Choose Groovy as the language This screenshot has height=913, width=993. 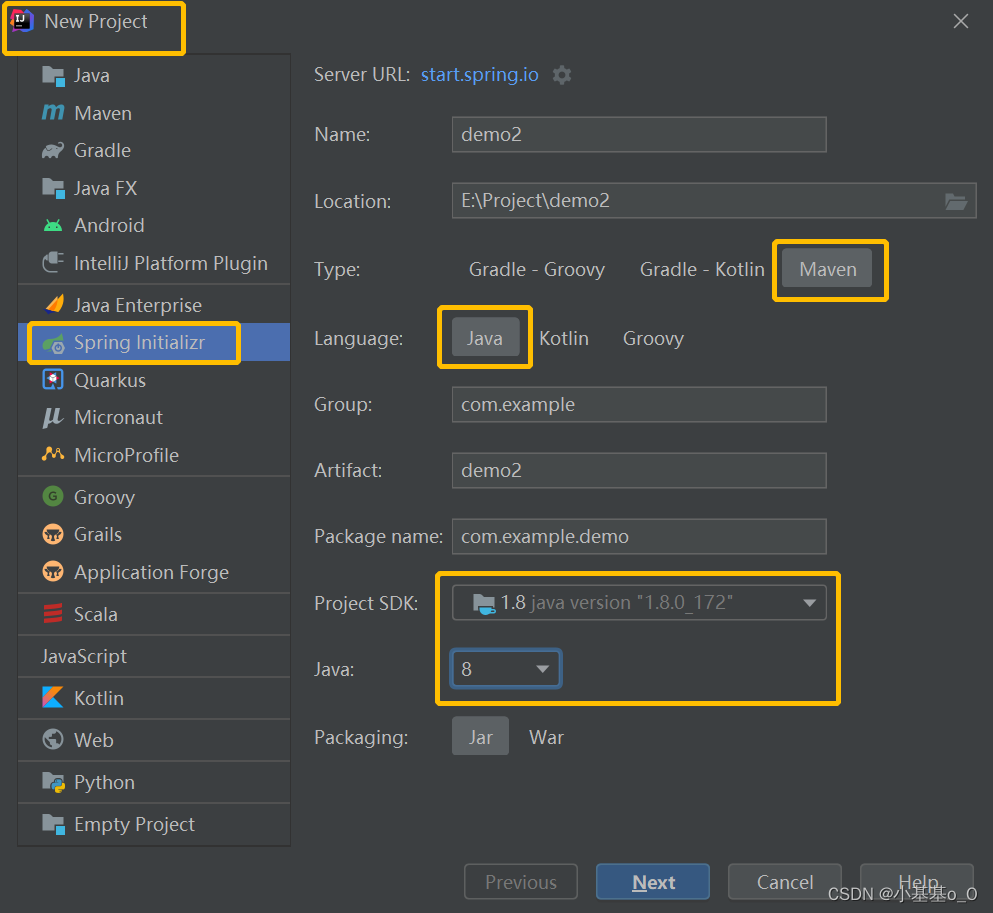(x=653, y=338)
